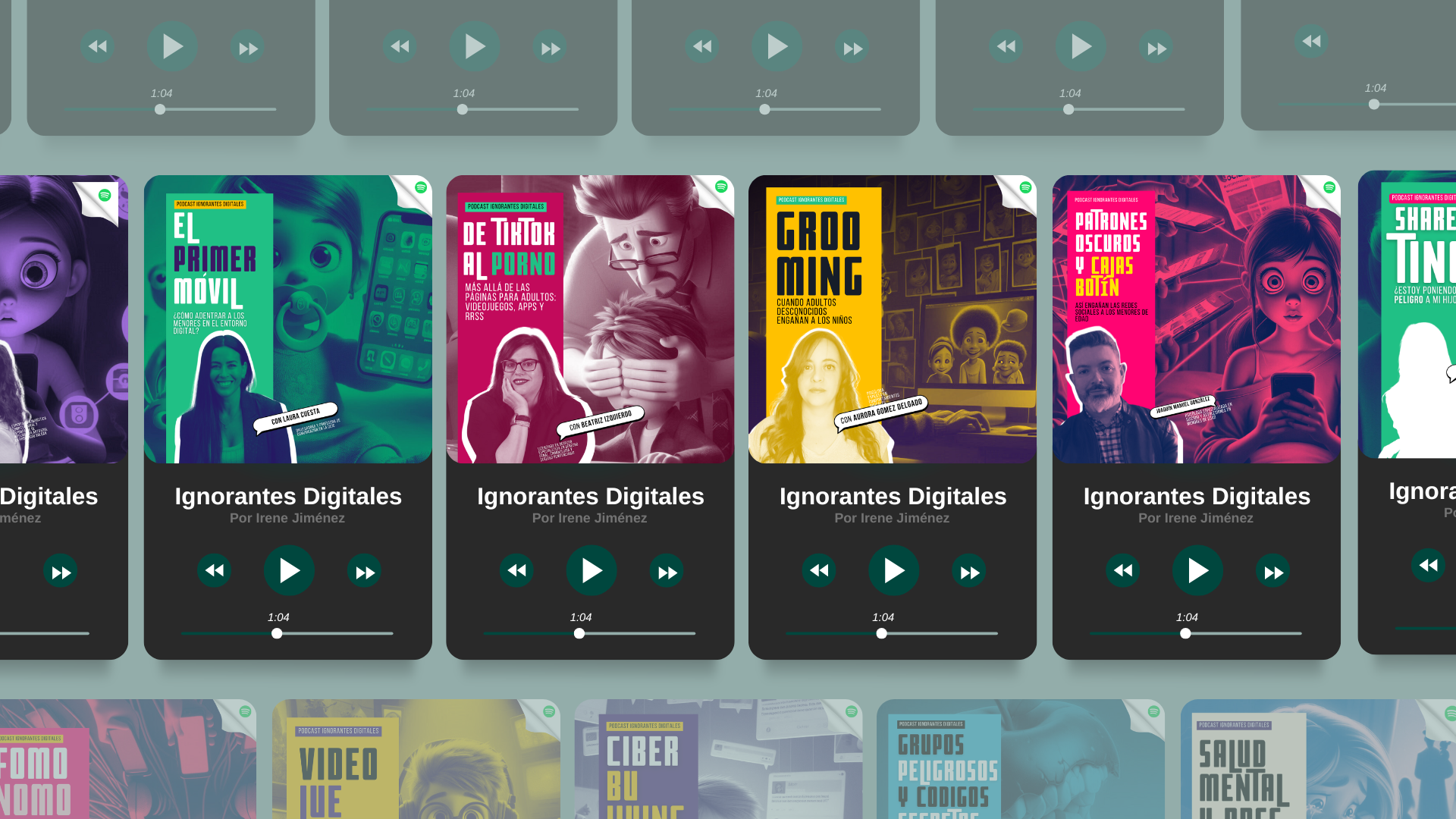
Task: Open Spotify icon on El Primer Móvil cover
Action: click(421, 187)
